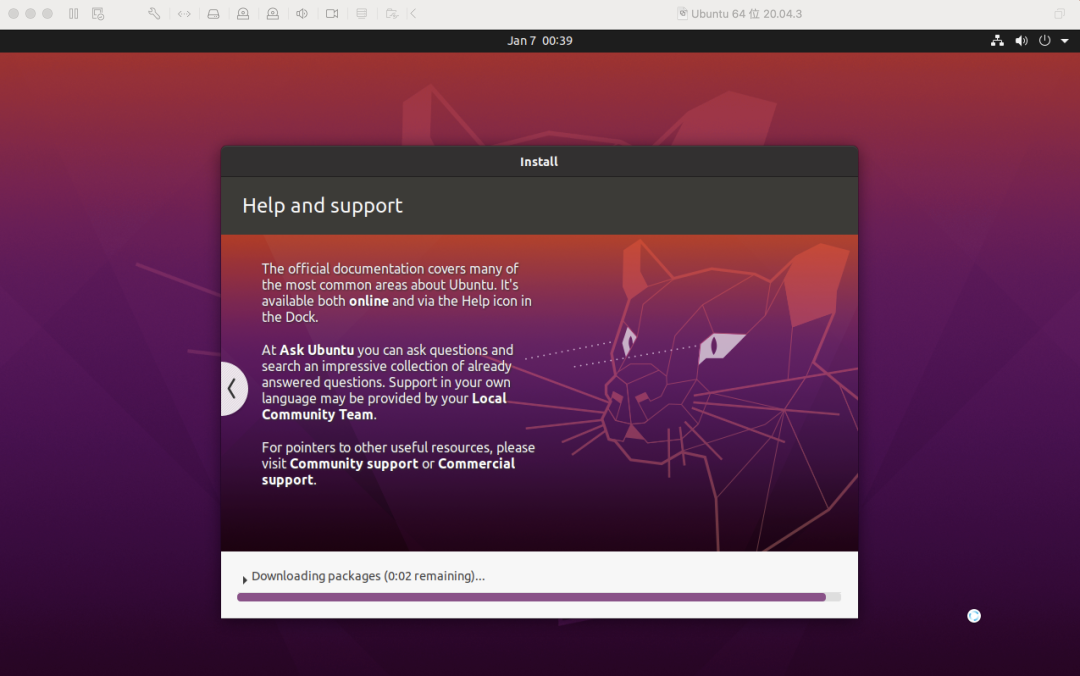Click the hard disk device icon
The width and height of the screenshot is (1080, 676).
pos(213,14)
